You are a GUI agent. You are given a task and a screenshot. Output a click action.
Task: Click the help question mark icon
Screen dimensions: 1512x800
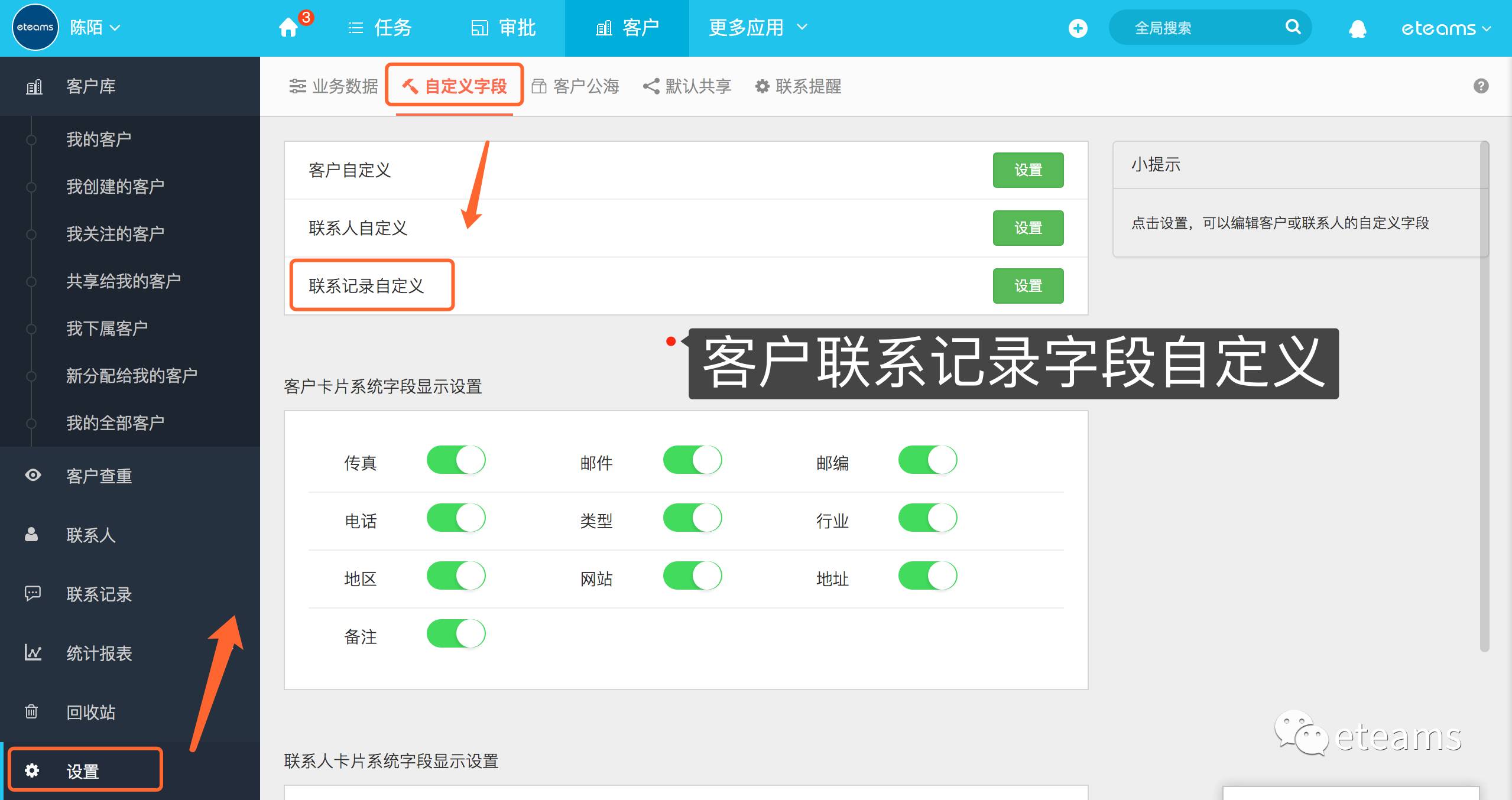1481,86
